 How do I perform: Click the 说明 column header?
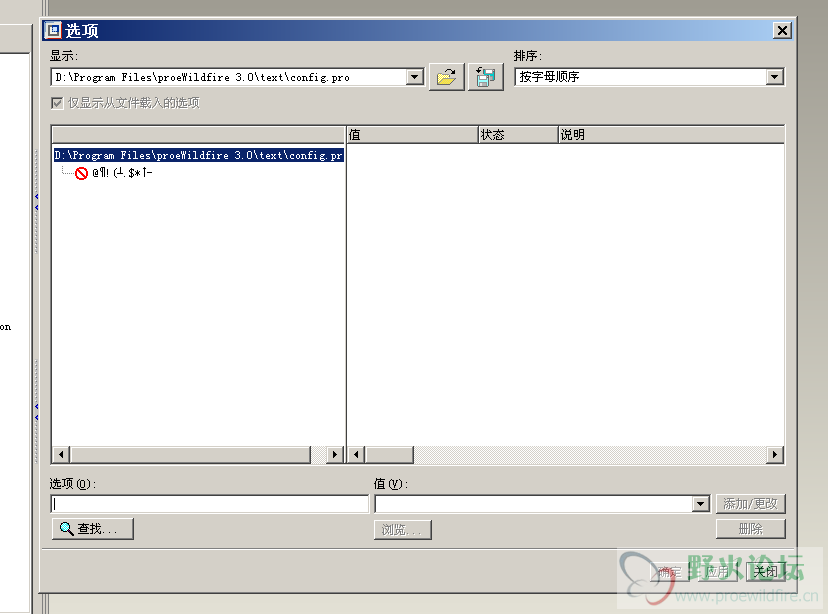pyautogui.click(x=671, y=135)
